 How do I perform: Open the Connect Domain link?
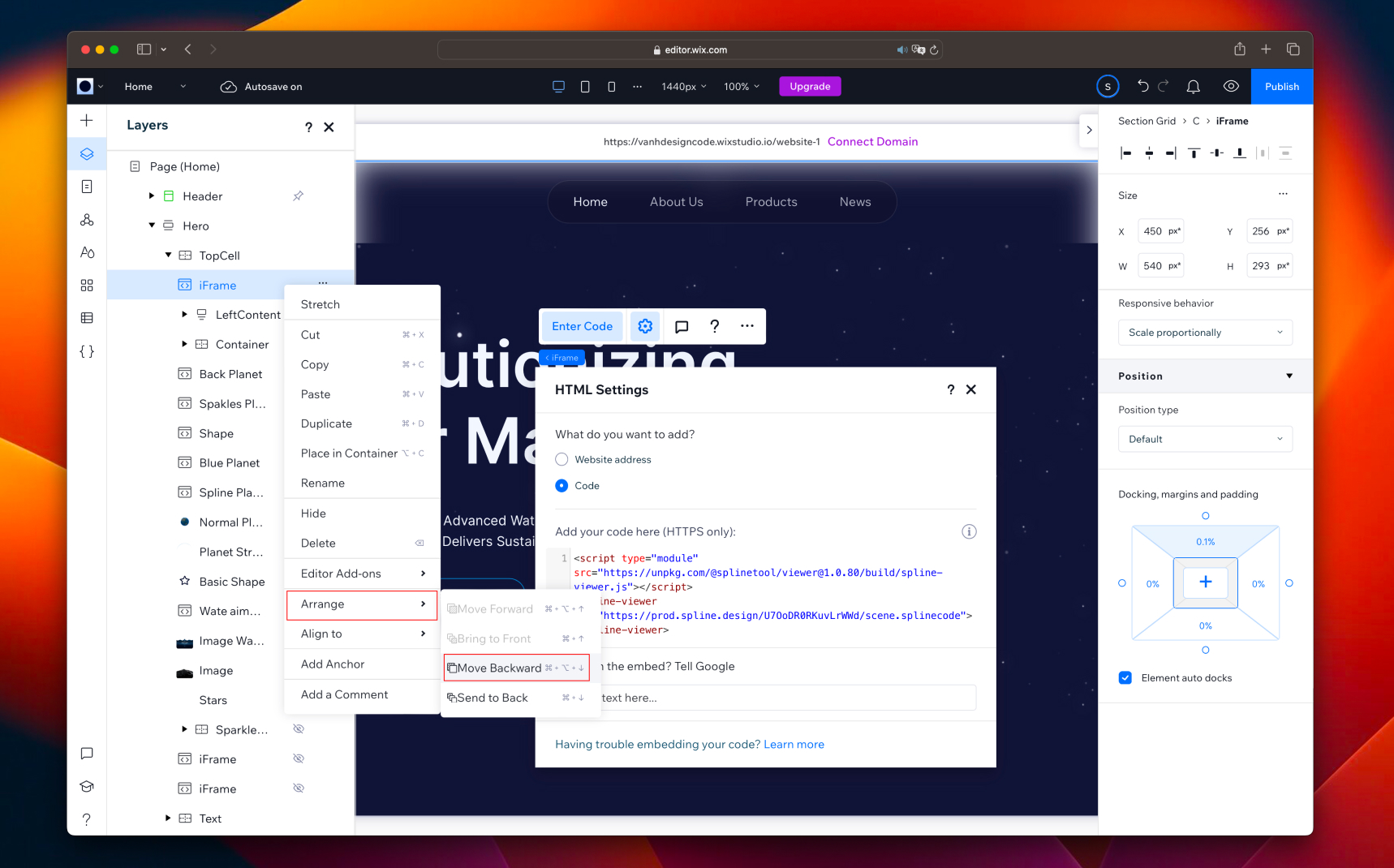pyautogui.click(x=873, y=142)
